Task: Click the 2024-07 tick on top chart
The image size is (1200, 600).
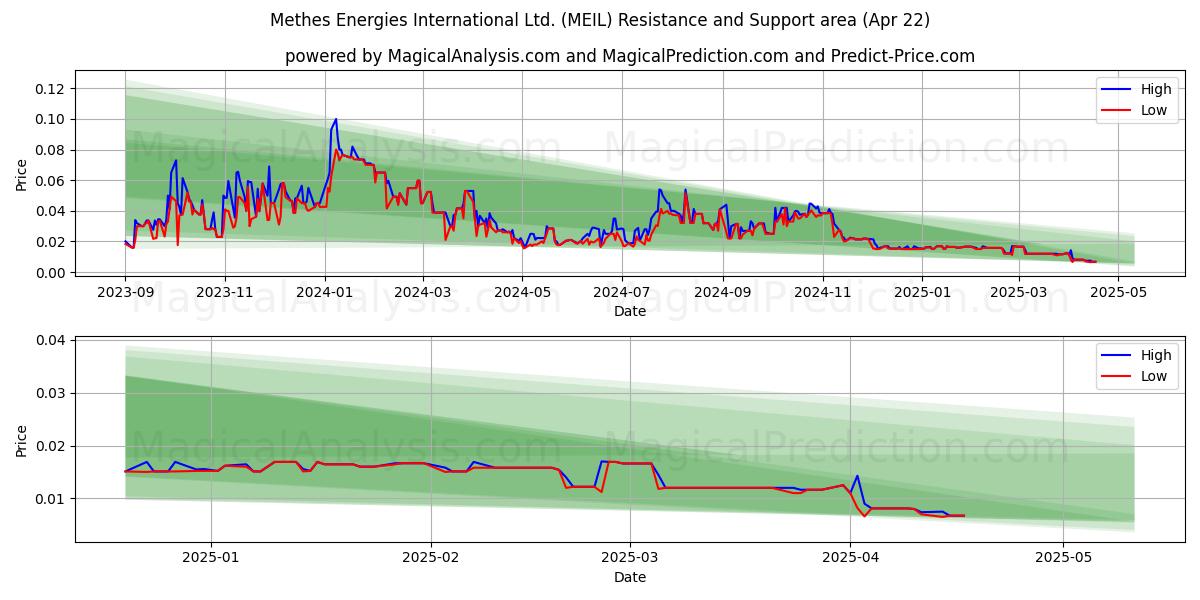Action: pyautogui.click(x=623, y=292)
